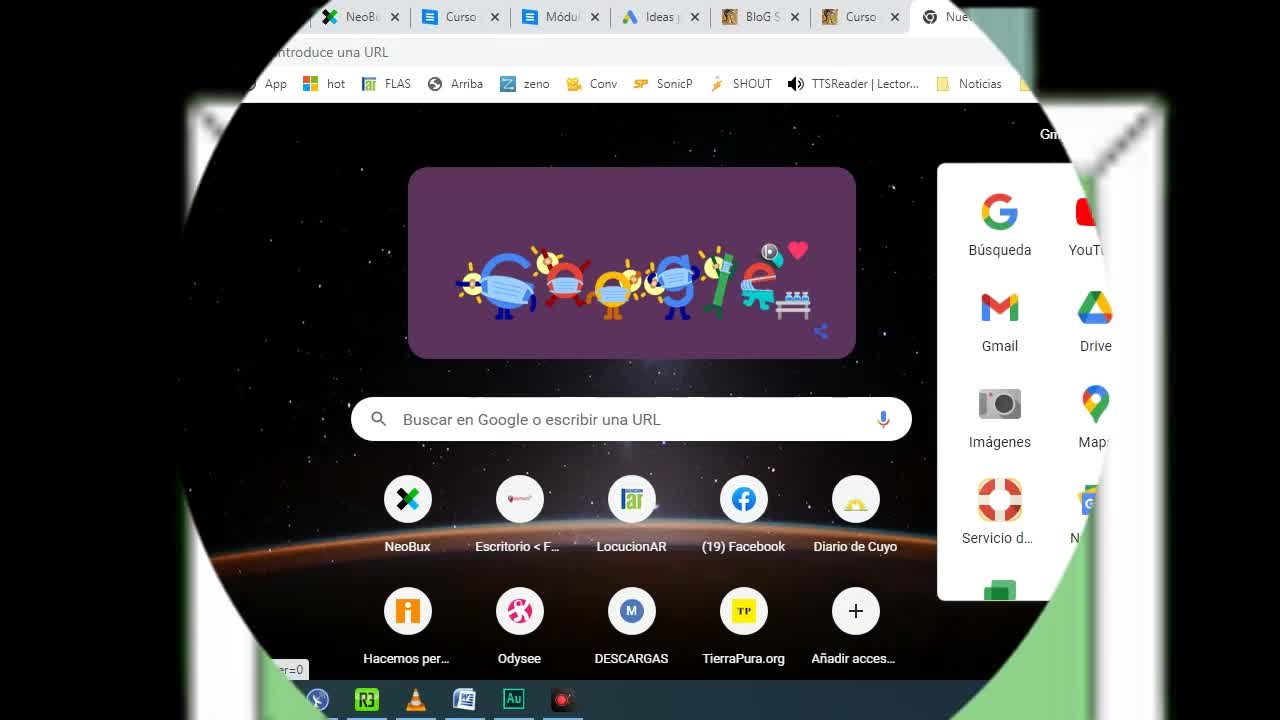The height and width of the screenshot is (720, 1280).
Task: Expand the Noticias bookmarks folder
Action: pos(969,84)
